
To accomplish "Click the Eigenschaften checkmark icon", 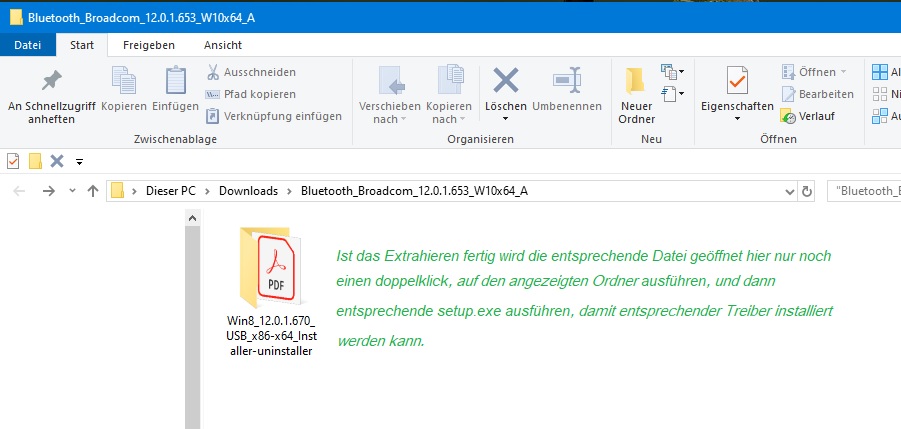I will tap(737, 81).
